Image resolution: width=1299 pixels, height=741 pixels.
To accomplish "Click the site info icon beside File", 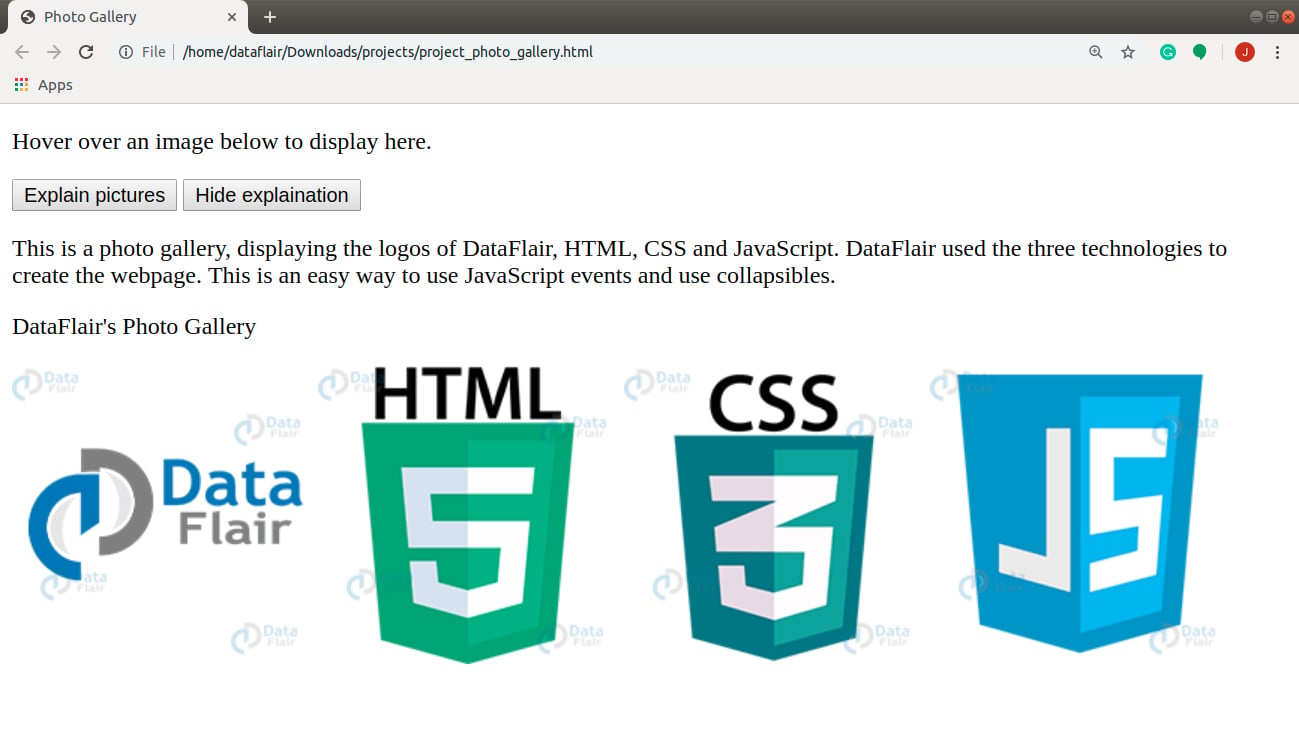I will [126, 52].
